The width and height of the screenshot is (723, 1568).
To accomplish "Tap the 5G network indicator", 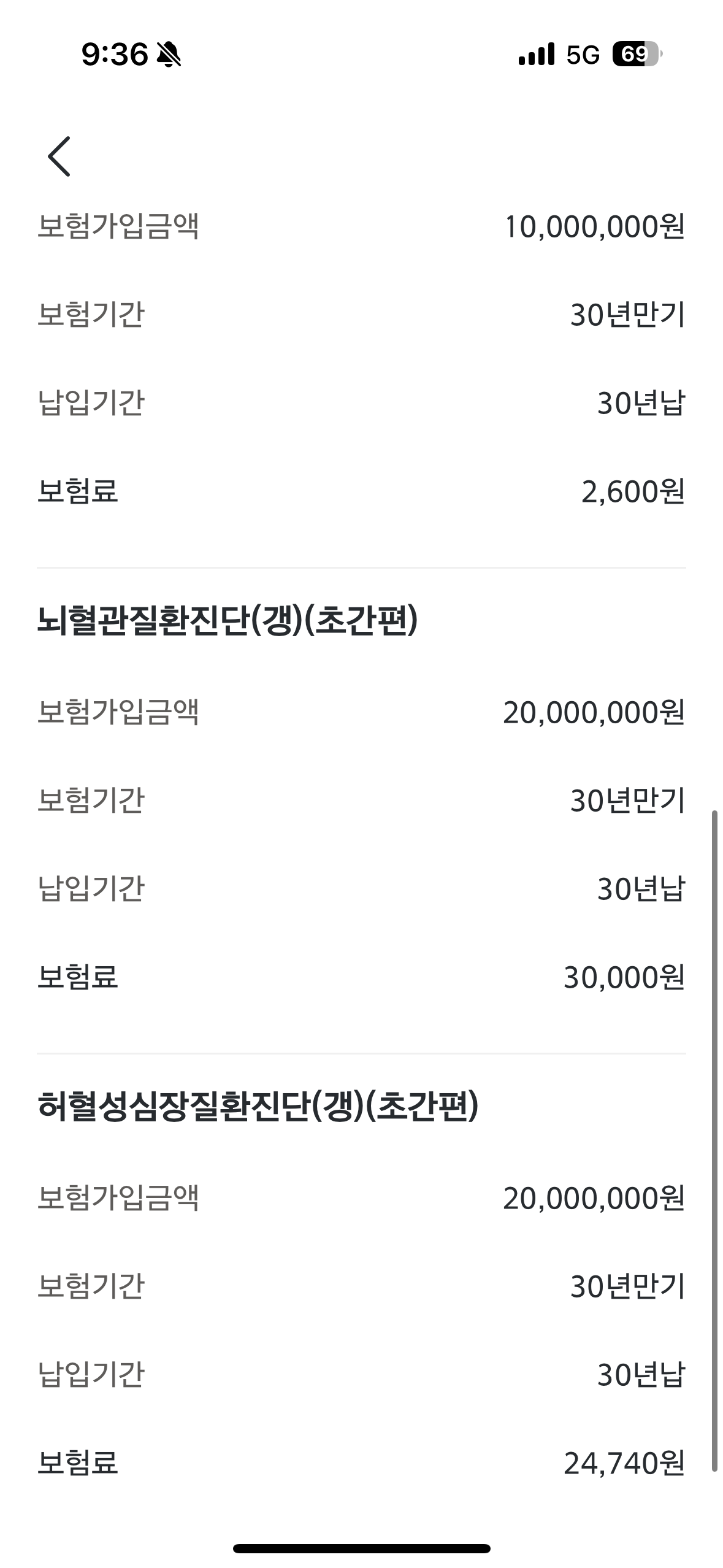I will pyautogui.click(x=582, y=55).
